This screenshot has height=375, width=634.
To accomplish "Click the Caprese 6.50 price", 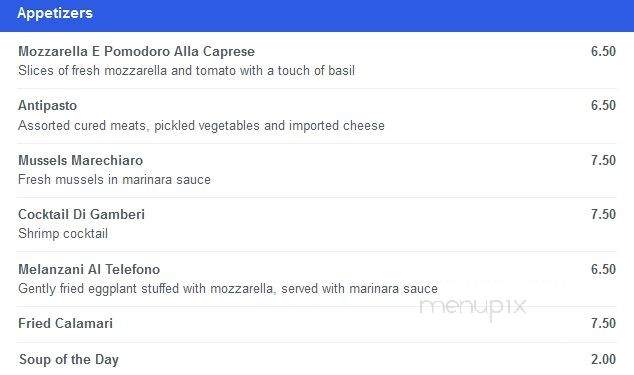I will coord(603,51).
